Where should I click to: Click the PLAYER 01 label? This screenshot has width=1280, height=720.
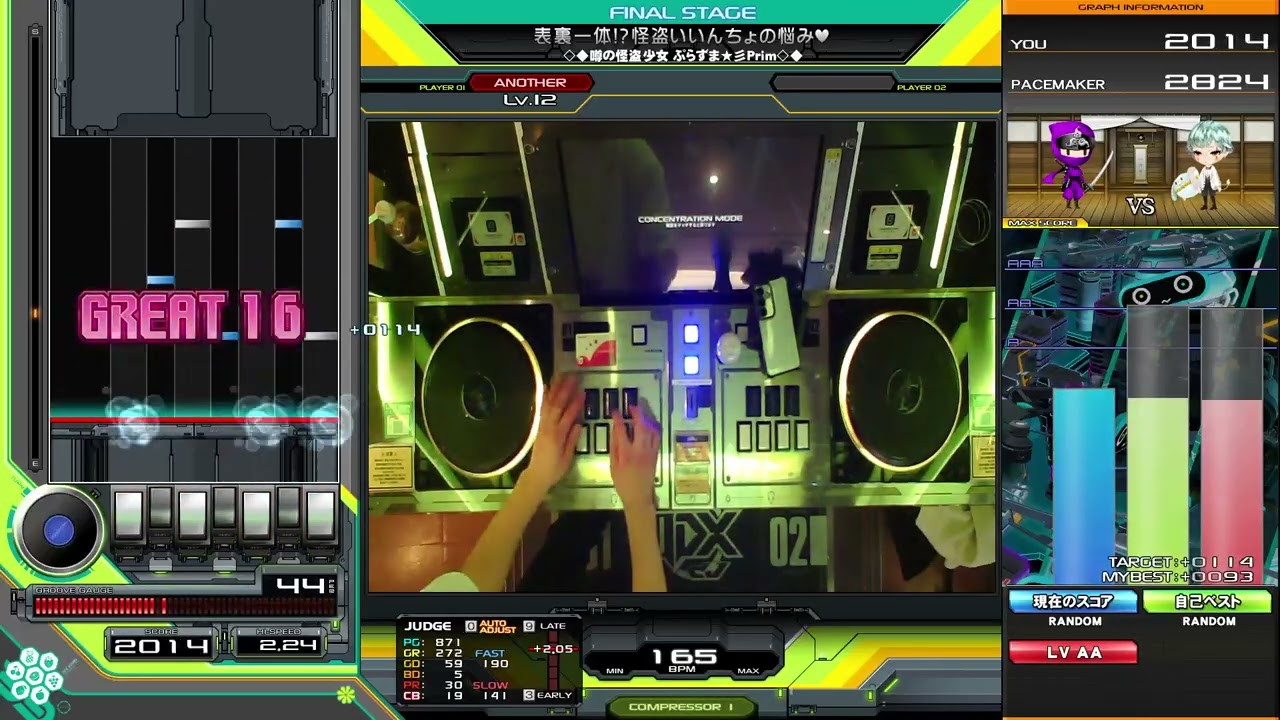(442, 88)
